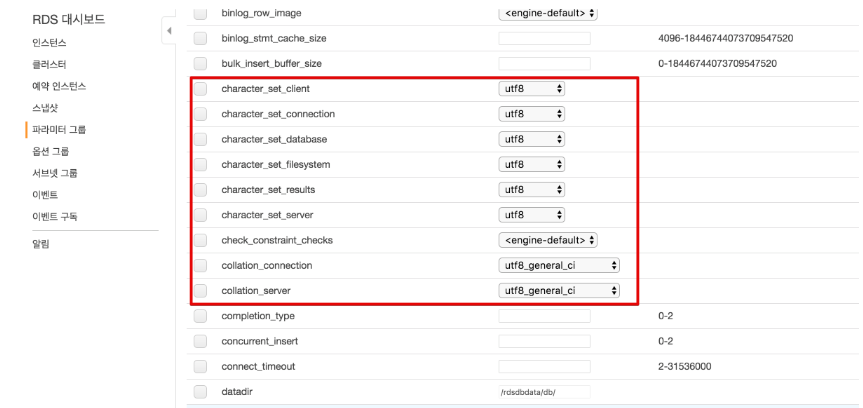Click the check_constraint_checks parameter name

point(277,241)
